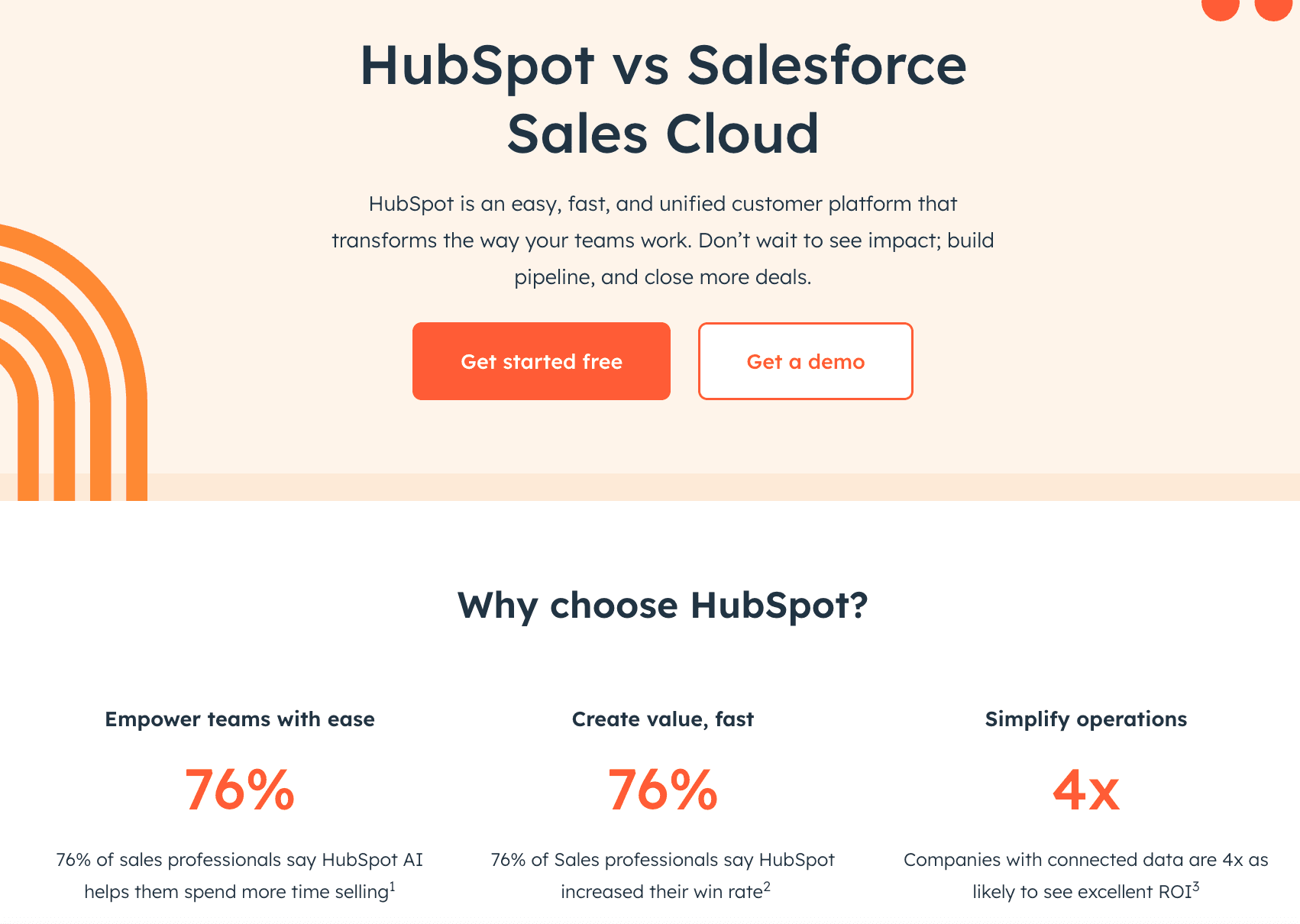Click the 76% figure under Empower teams

[x=240, y=790]
